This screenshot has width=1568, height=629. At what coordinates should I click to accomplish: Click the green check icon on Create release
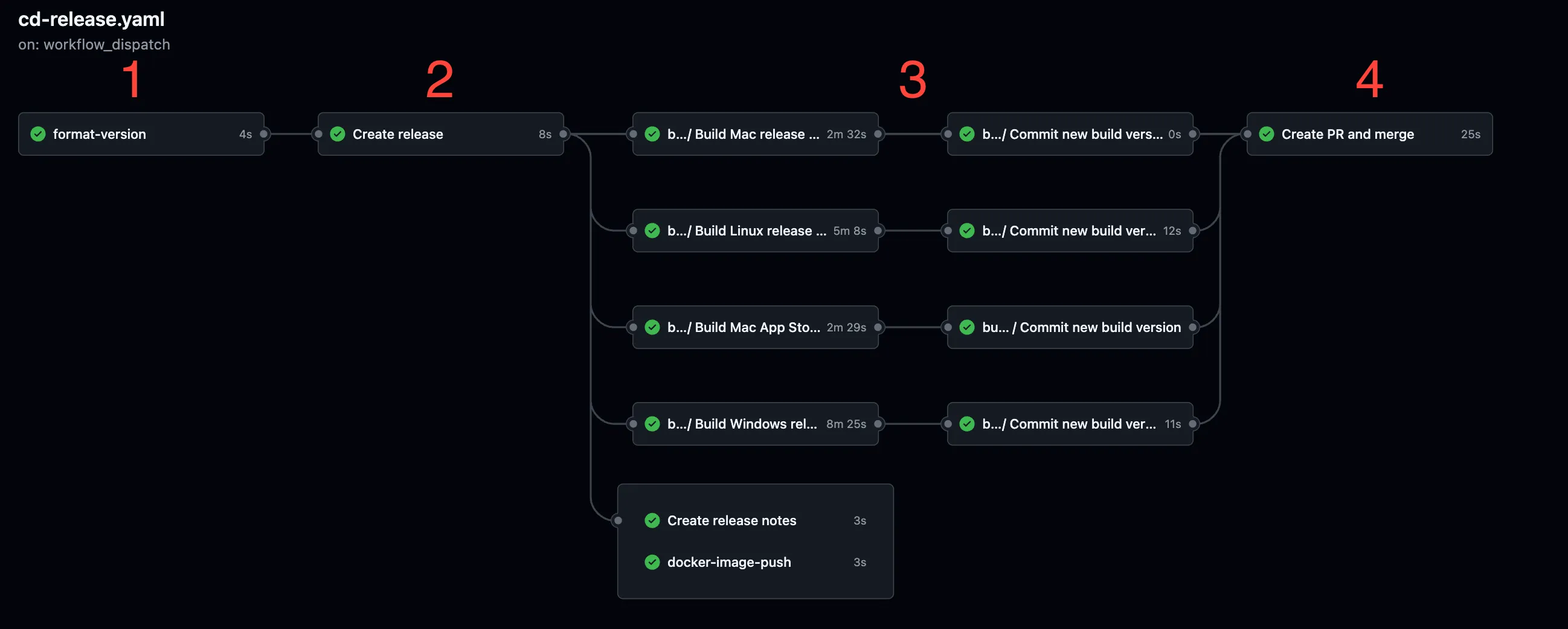point(337,134)
